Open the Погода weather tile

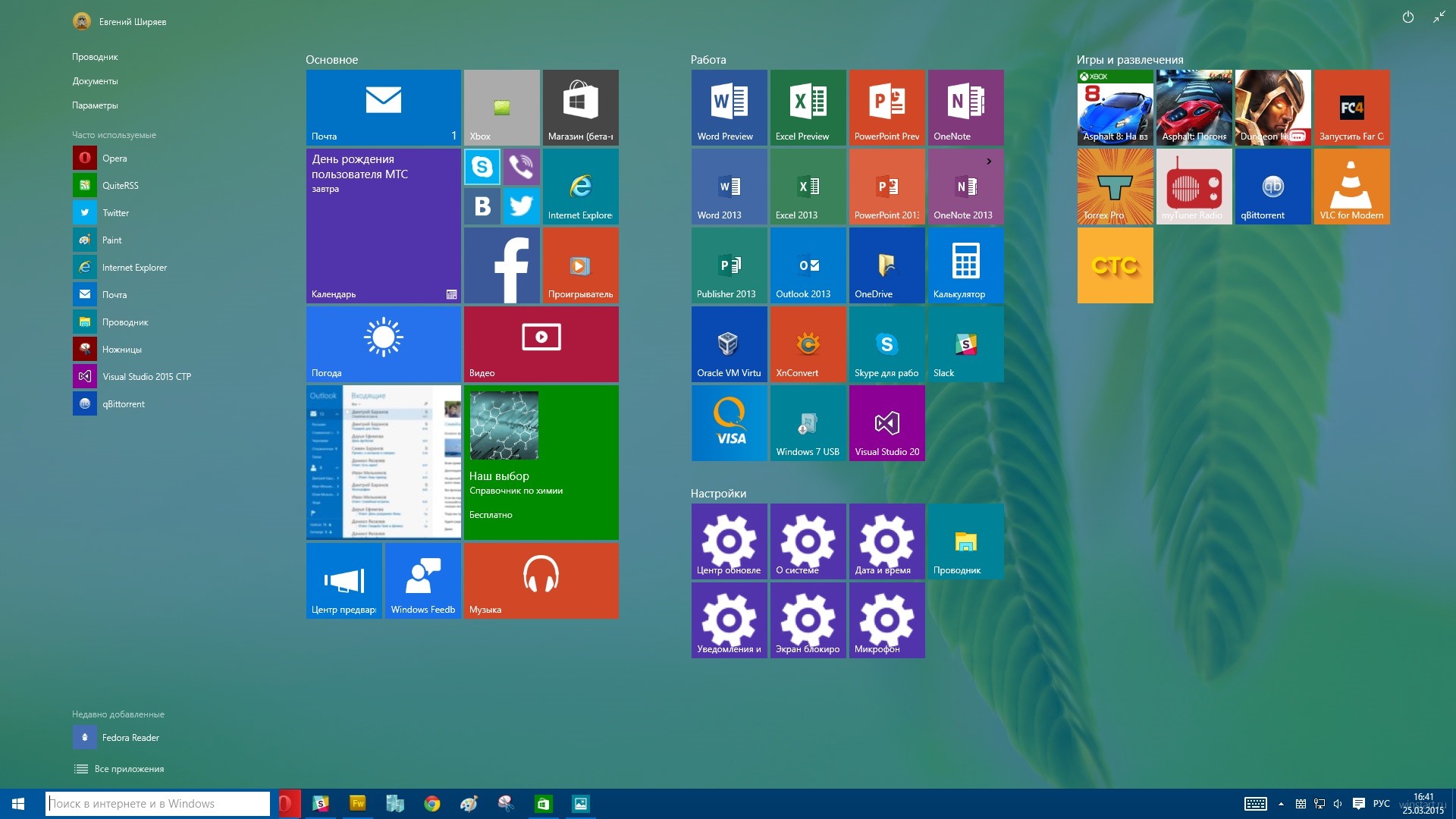pos(383,344)
